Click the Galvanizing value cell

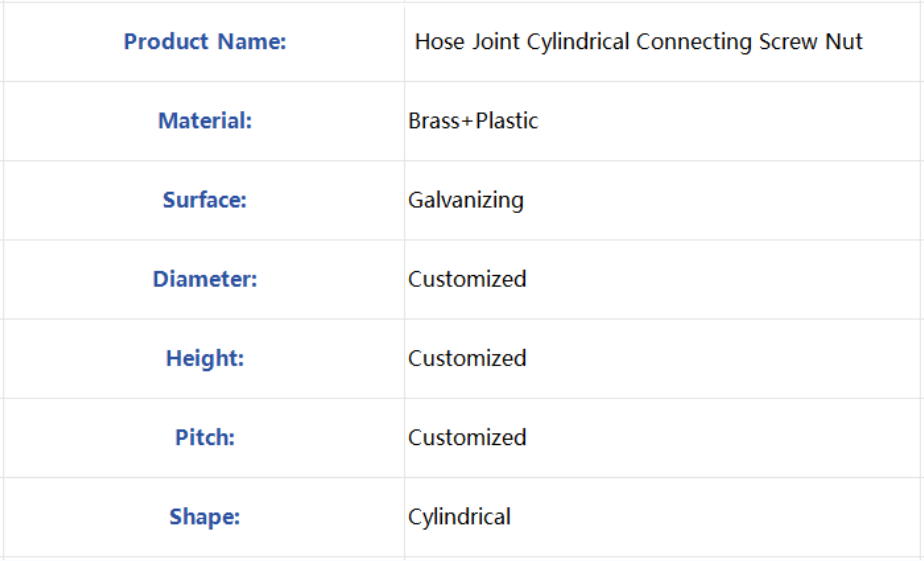click(x=664, y=200)
